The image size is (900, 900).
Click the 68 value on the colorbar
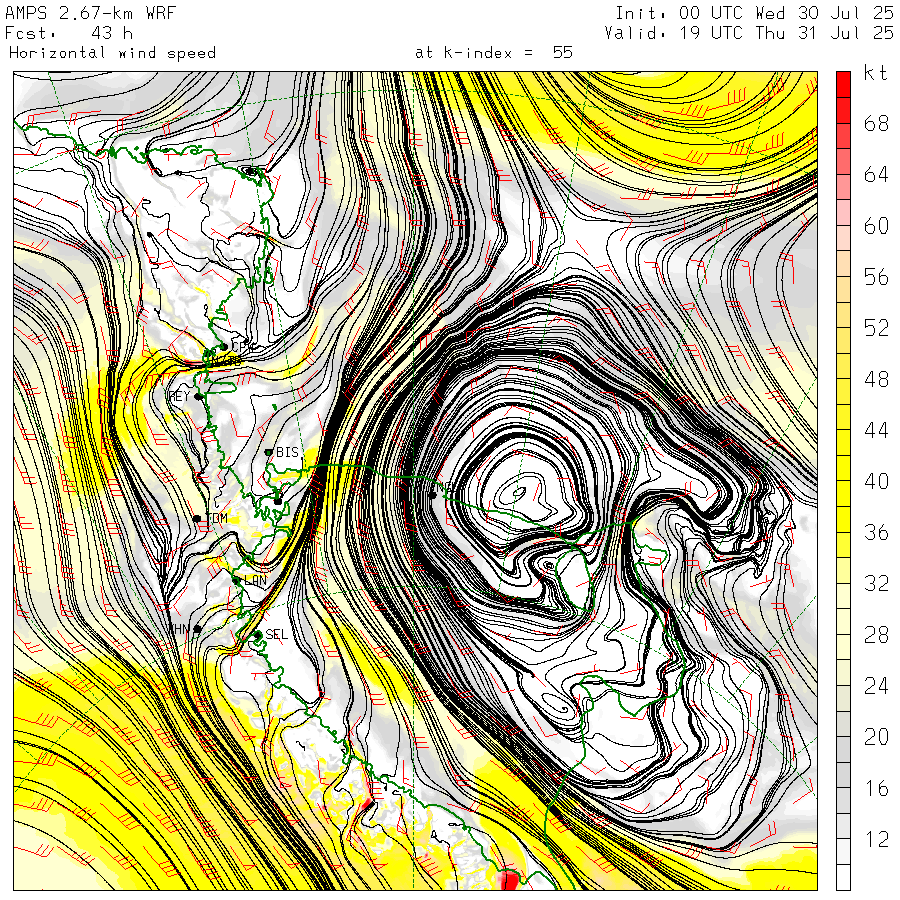876,123
